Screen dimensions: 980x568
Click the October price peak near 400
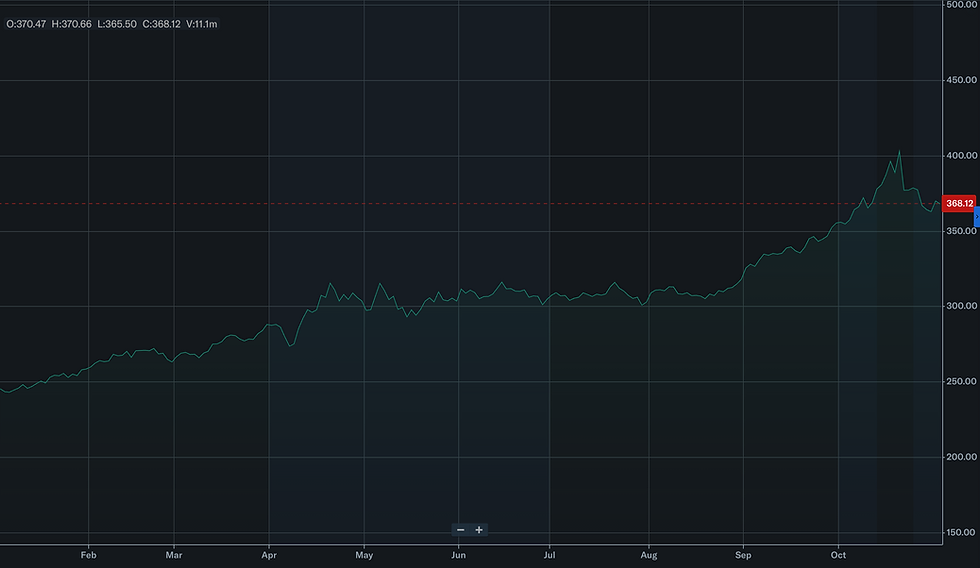(899, 151)
